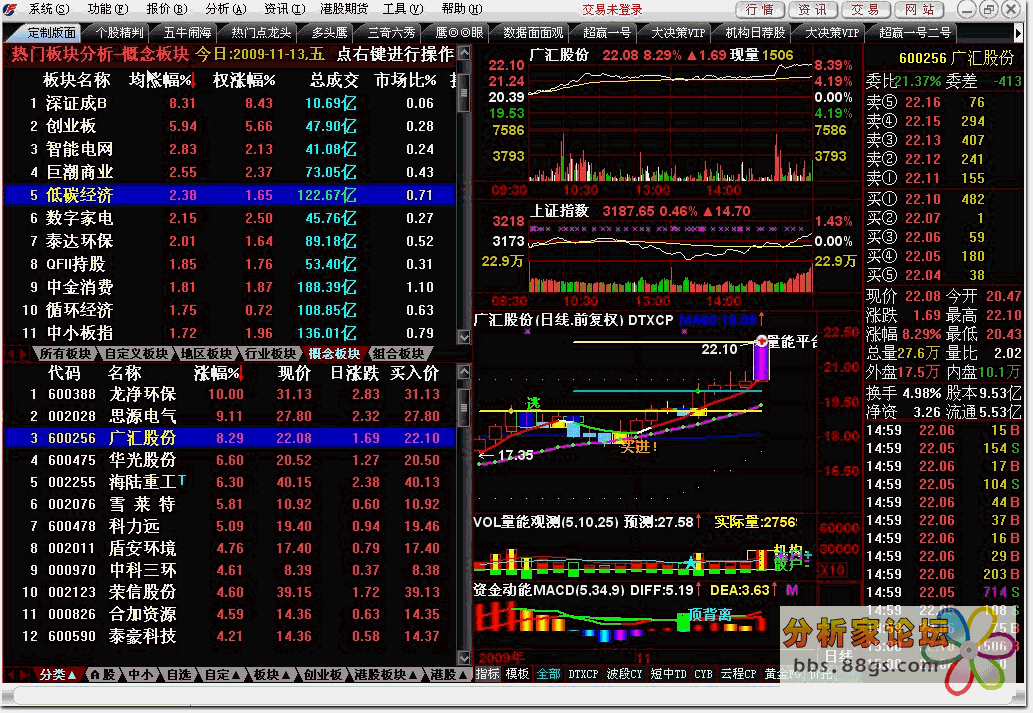The image size is (1033, 713).
Task: Select the 模板 tab below the chart
Action: (x=517, y=674)
